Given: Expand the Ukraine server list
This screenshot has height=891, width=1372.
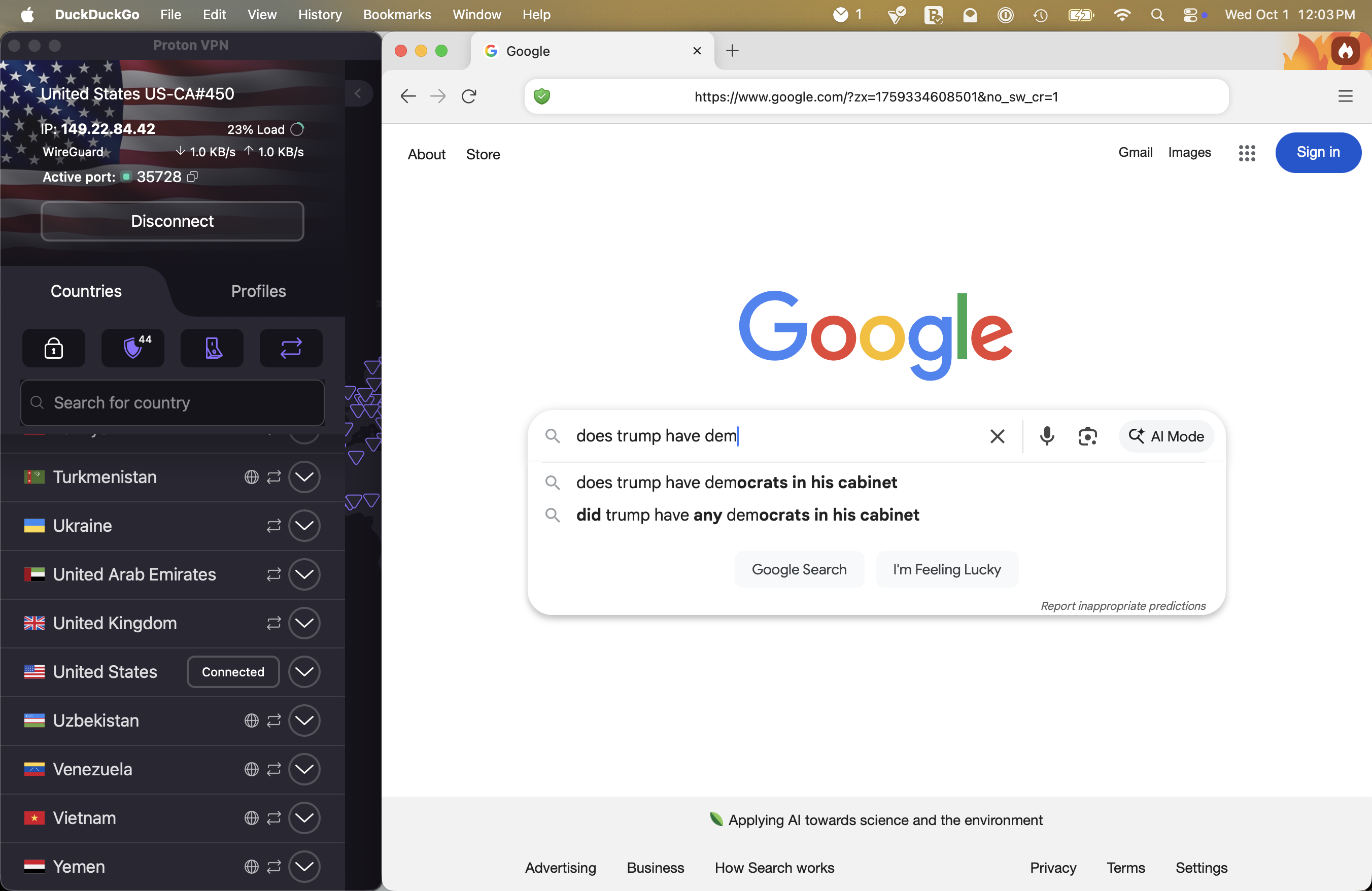Looking at the screenshot, I should pyautogui.click(x=304, y=526).
